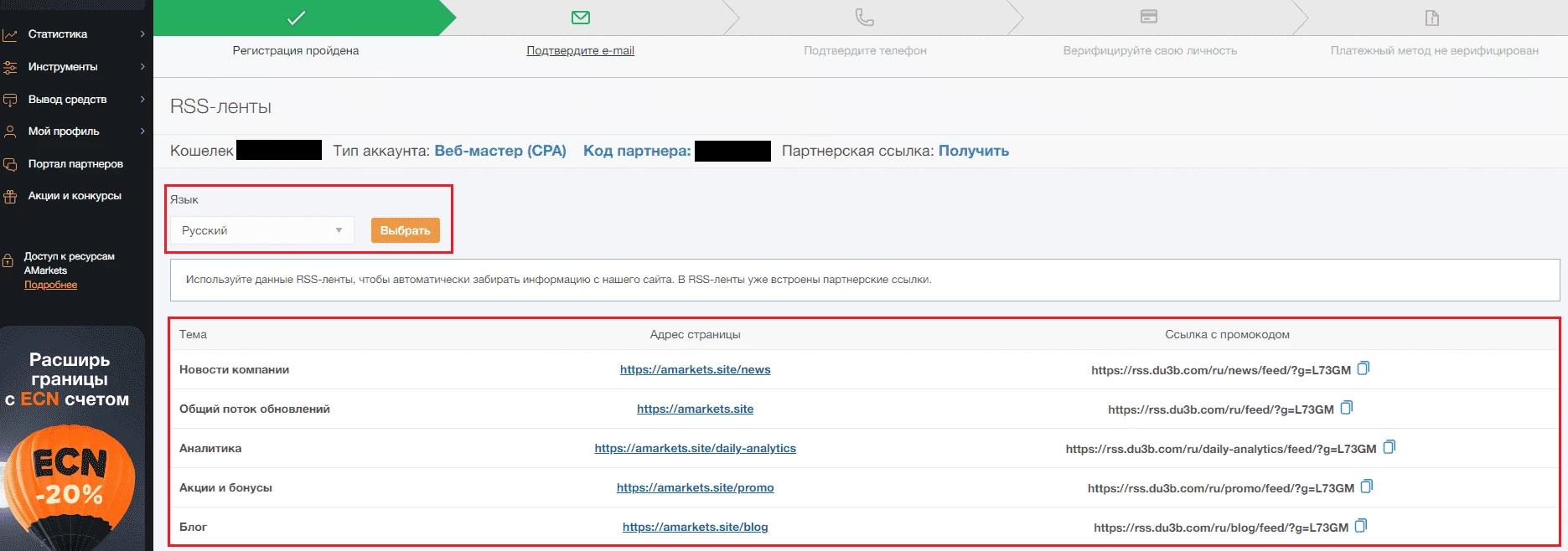
Task: Expand the Мой профиль submenu chevron
Action: coord(142,131)
